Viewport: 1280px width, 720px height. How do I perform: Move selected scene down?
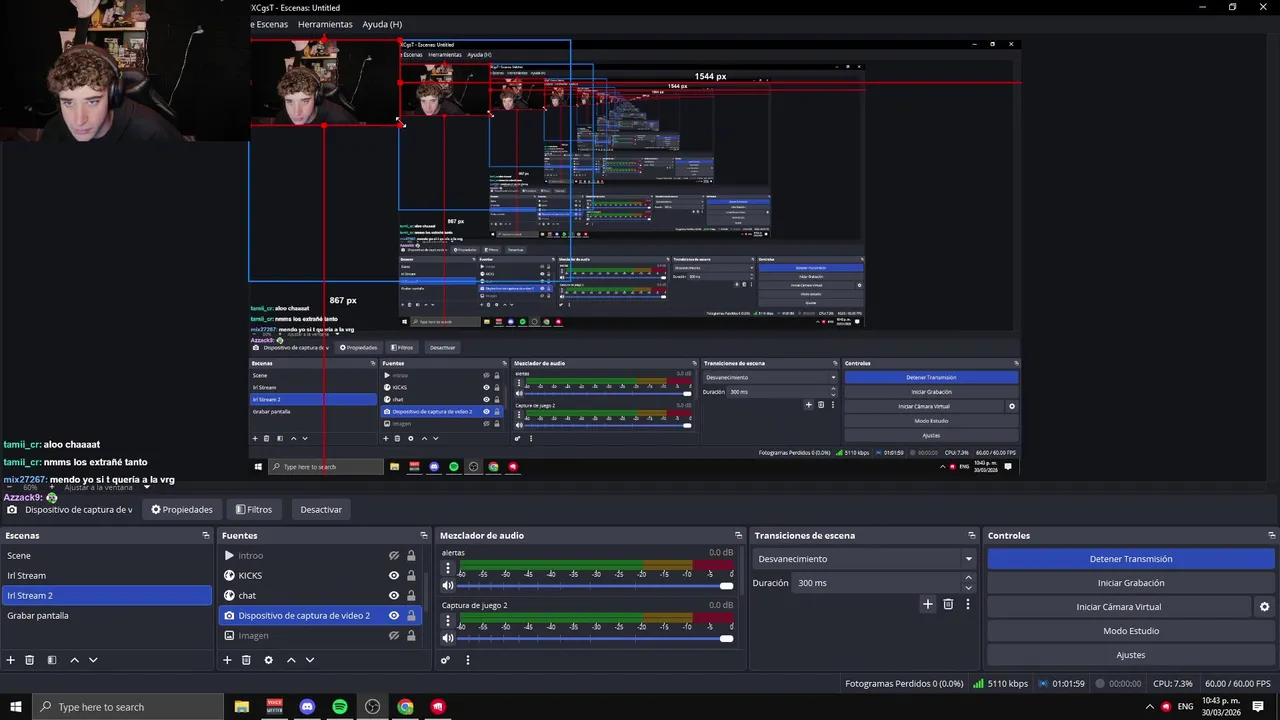pos(93,660)
